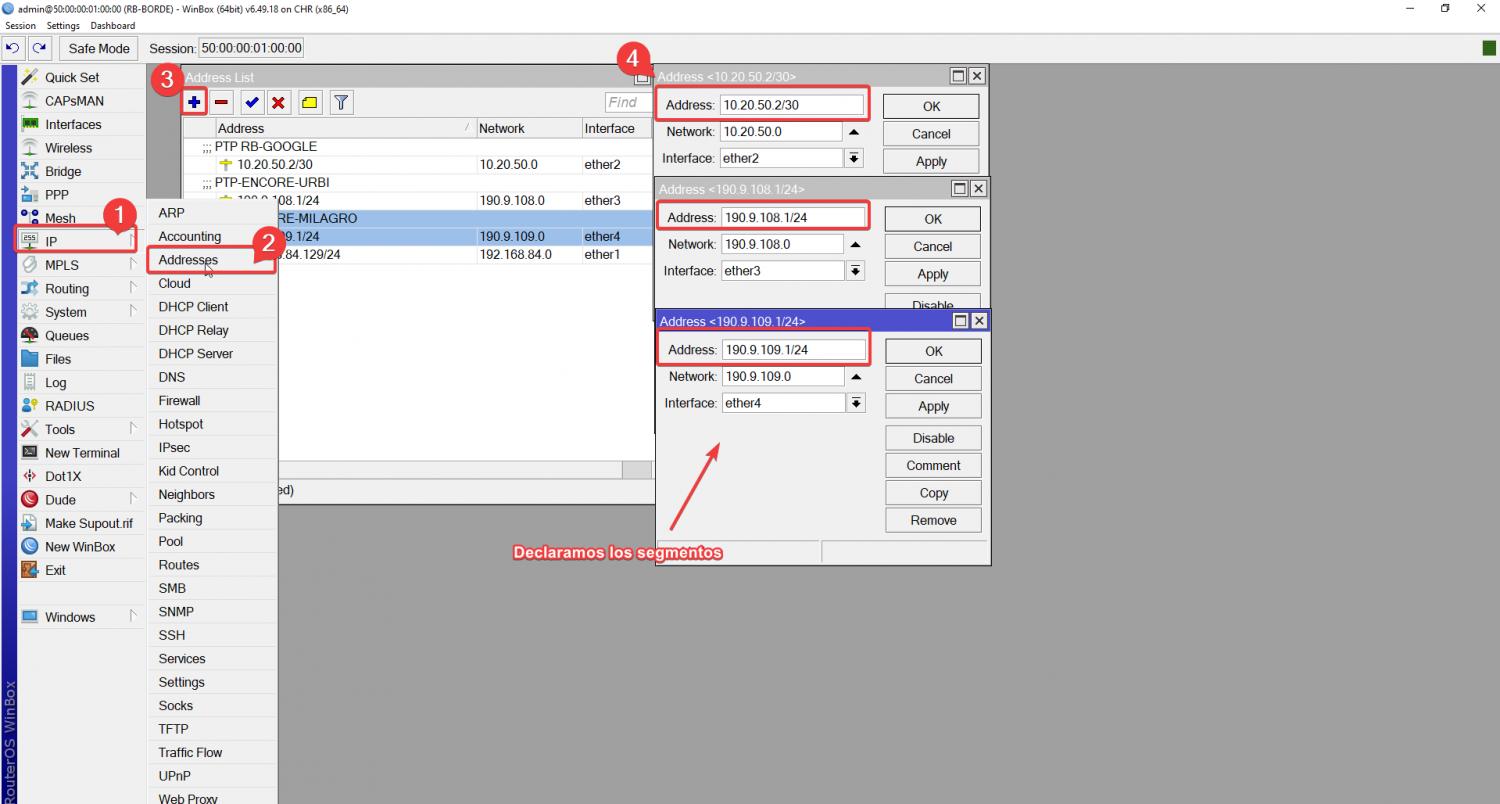Click the Redo arrow in top toolbar

(x=39, y=48)
